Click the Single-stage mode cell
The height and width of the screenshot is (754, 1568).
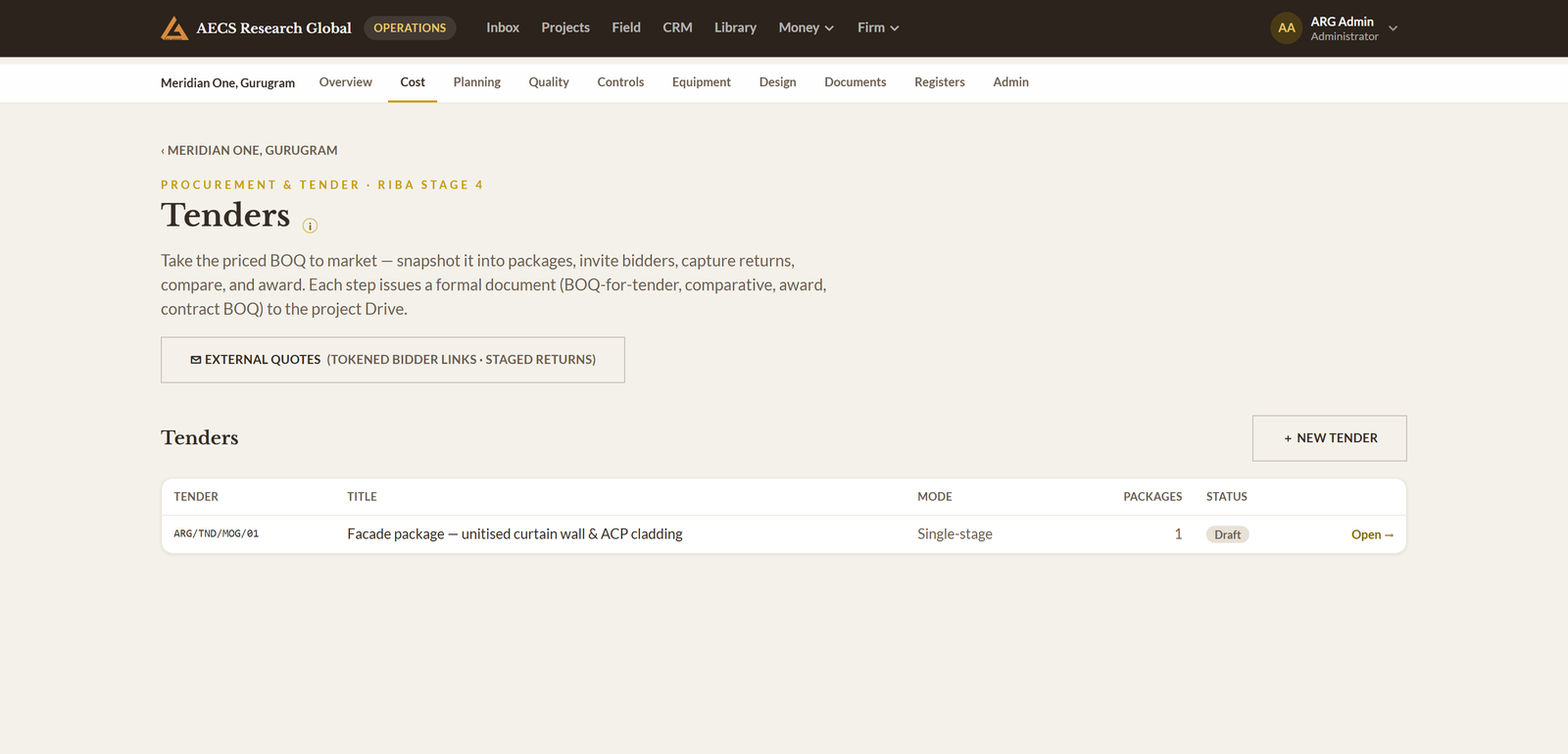click(955, 534)
